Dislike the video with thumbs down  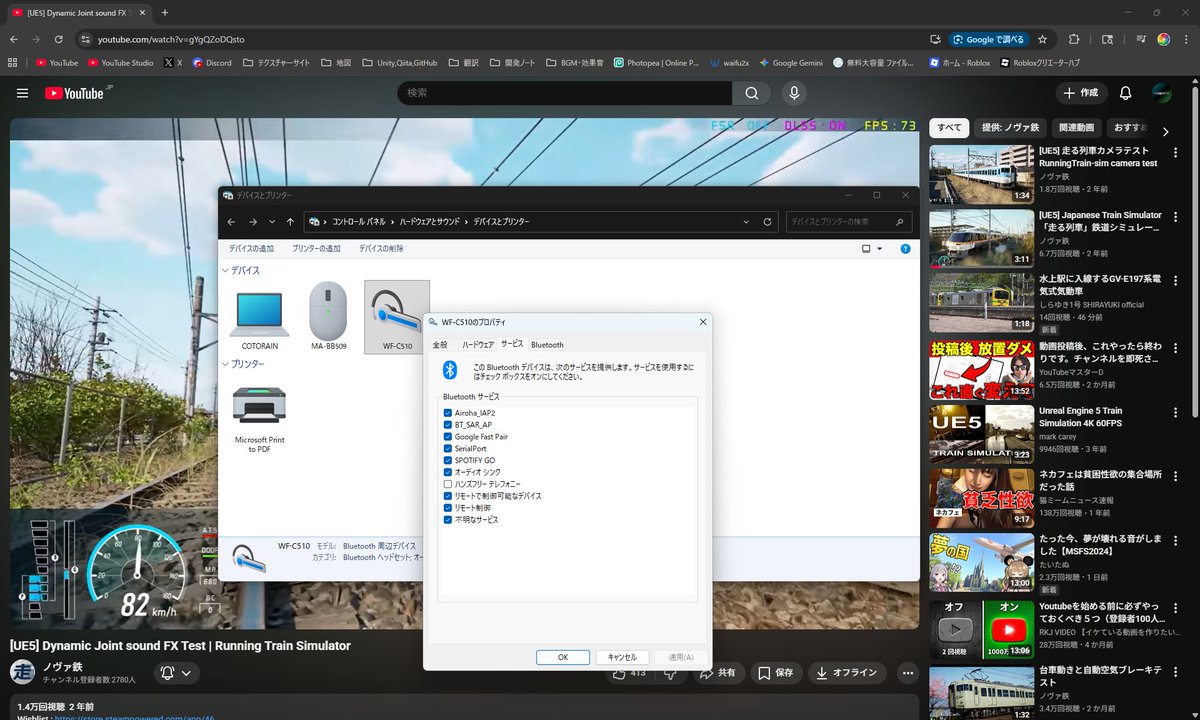[671, 673]
